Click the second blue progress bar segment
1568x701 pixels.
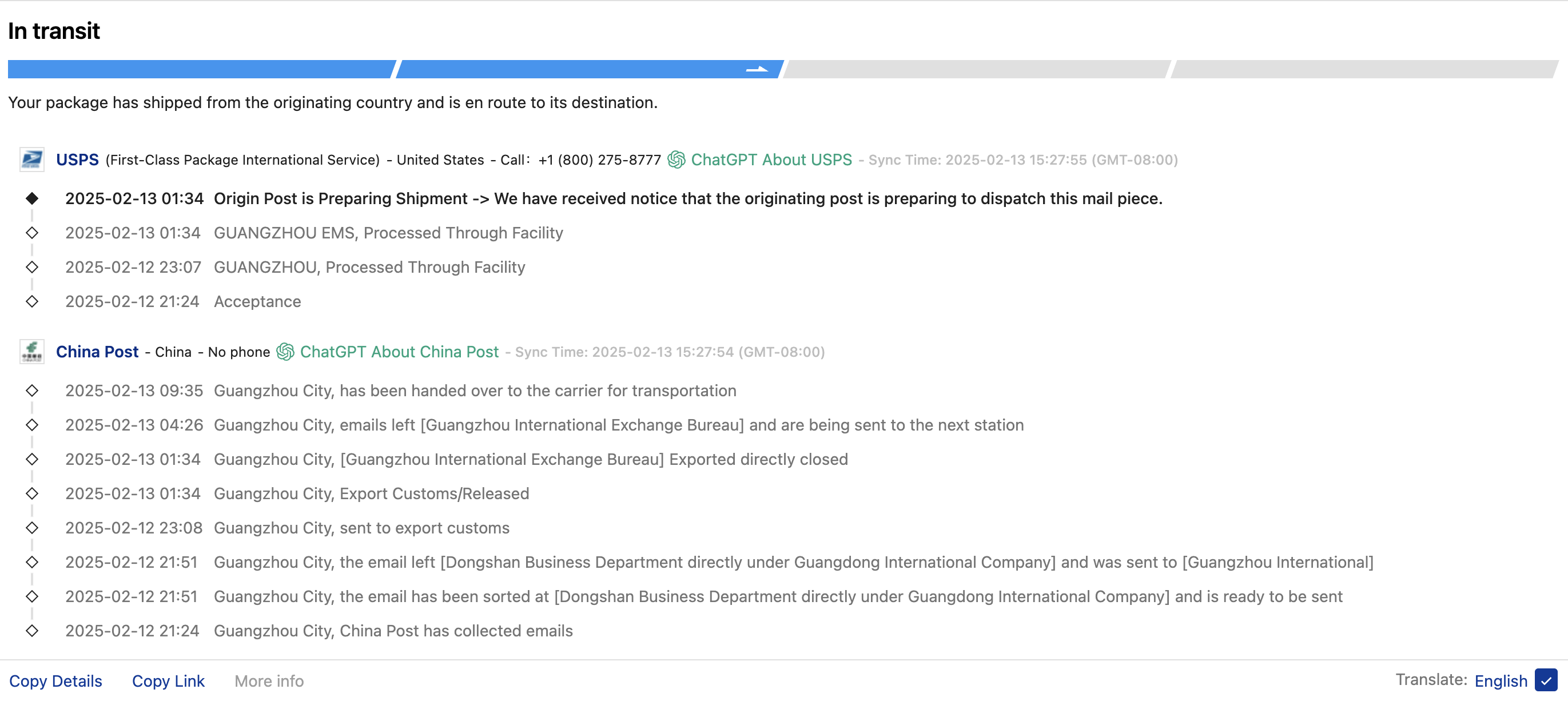point(589,69)
